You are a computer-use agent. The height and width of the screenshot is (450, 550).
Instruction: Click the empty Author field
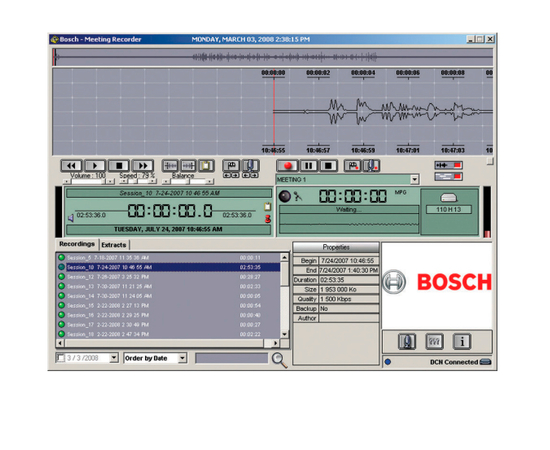349,318
